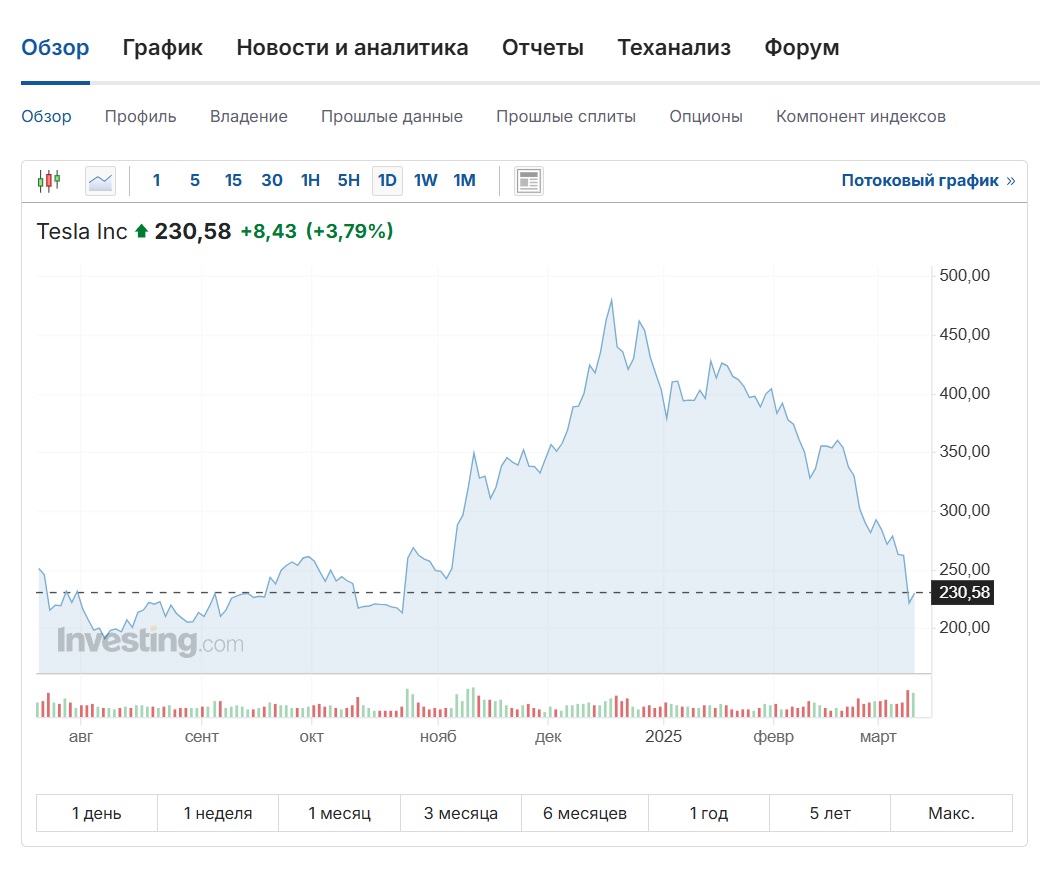Set chart range to 6 месяцев
The width and height of the screenshot is (1040, 869).
tap(585, 813)
